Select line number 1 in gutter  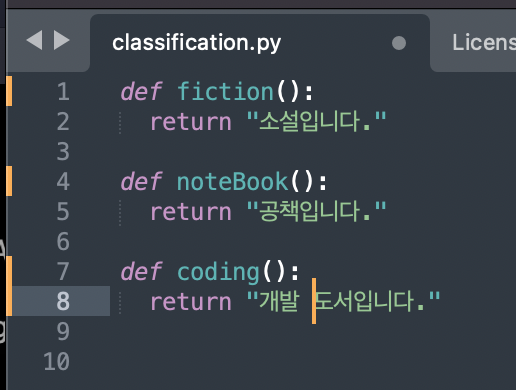(x=63, y=91)
